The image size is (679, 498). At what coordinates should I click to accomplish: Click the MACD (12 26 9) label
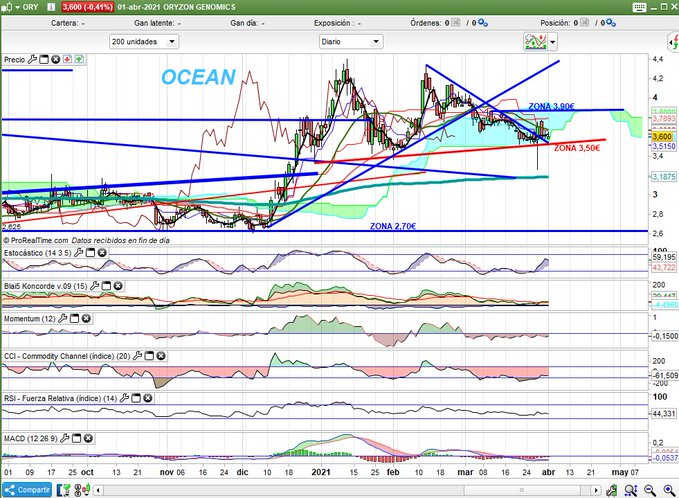(30, 439)
